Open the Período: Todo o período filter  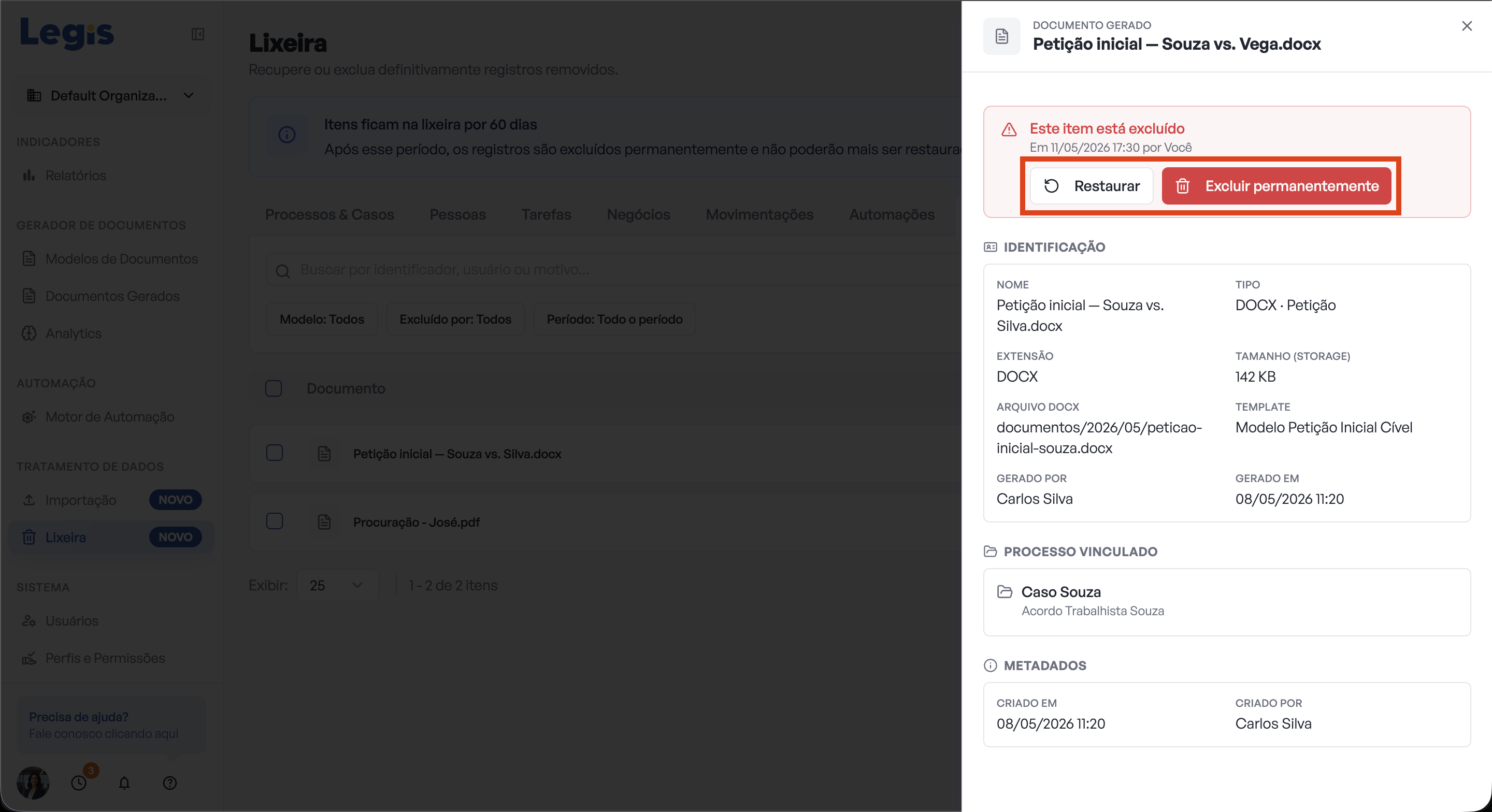tap(614, 319)
